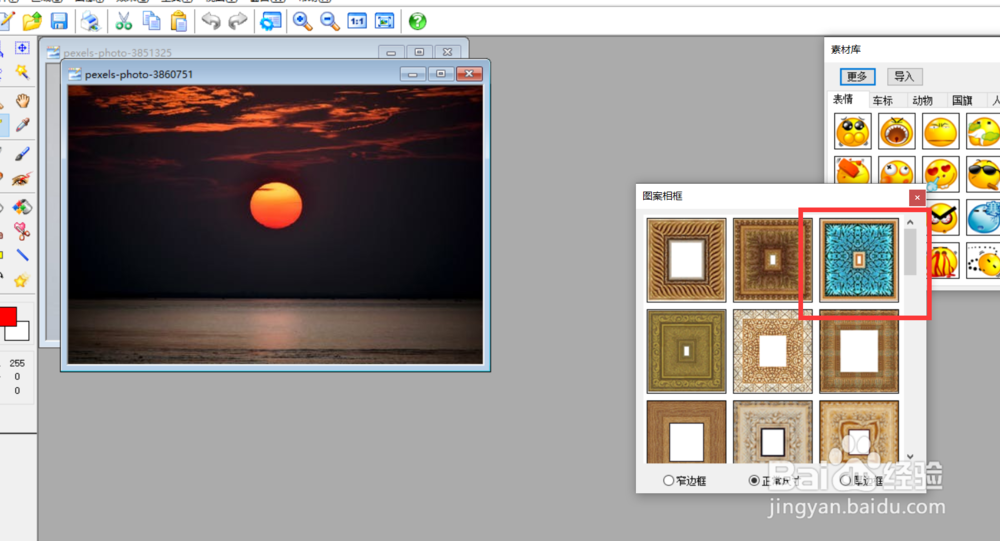Image resolution: width=1000 pixels, height=541 pixels.
Task: Switch to the 车标 tab
Action: tap(883, 100)
